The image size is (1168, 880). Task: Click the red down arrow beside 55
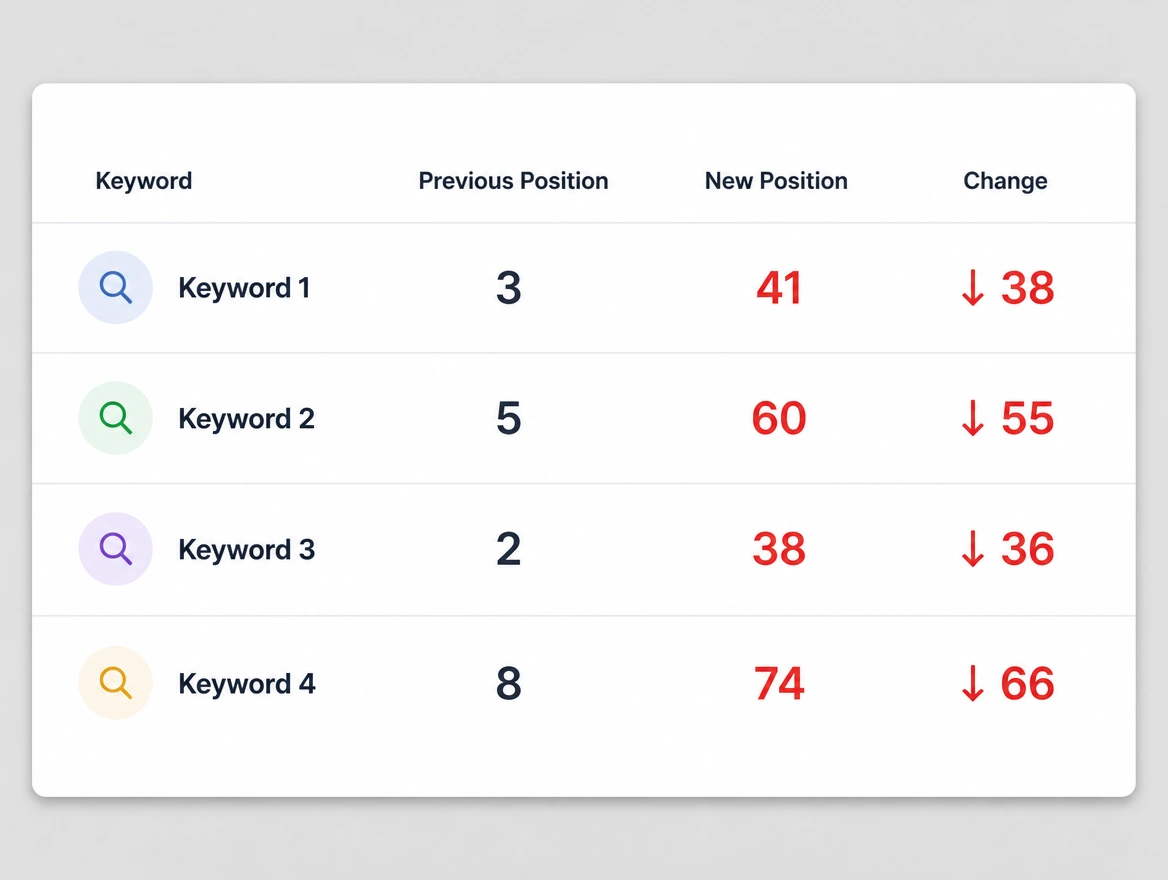pyautogui.click(x=973, y=419)
